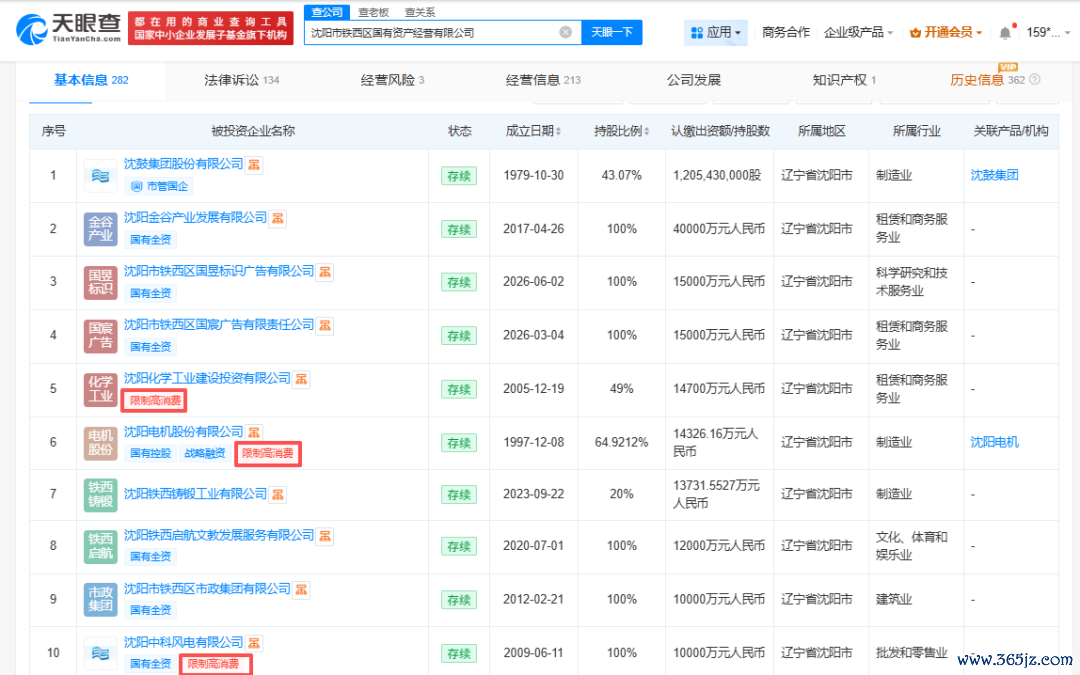Viewport: 1080px width, 675px height.
Task: Switch to the 基本信息 tab
Action: [91, 80]
